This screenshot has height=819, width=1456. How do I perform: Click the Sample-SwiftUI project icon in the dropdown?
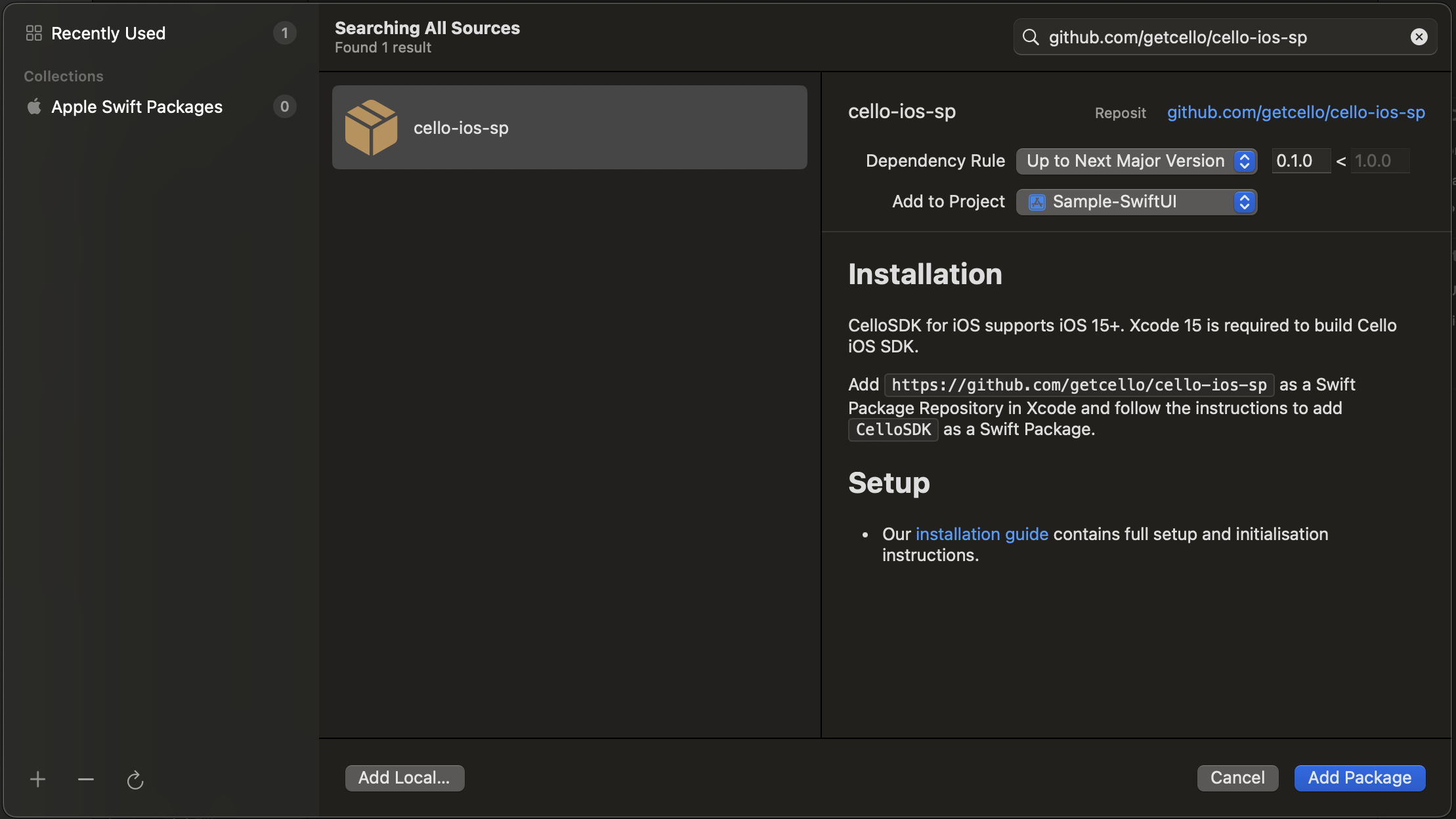pos(1037,202)
